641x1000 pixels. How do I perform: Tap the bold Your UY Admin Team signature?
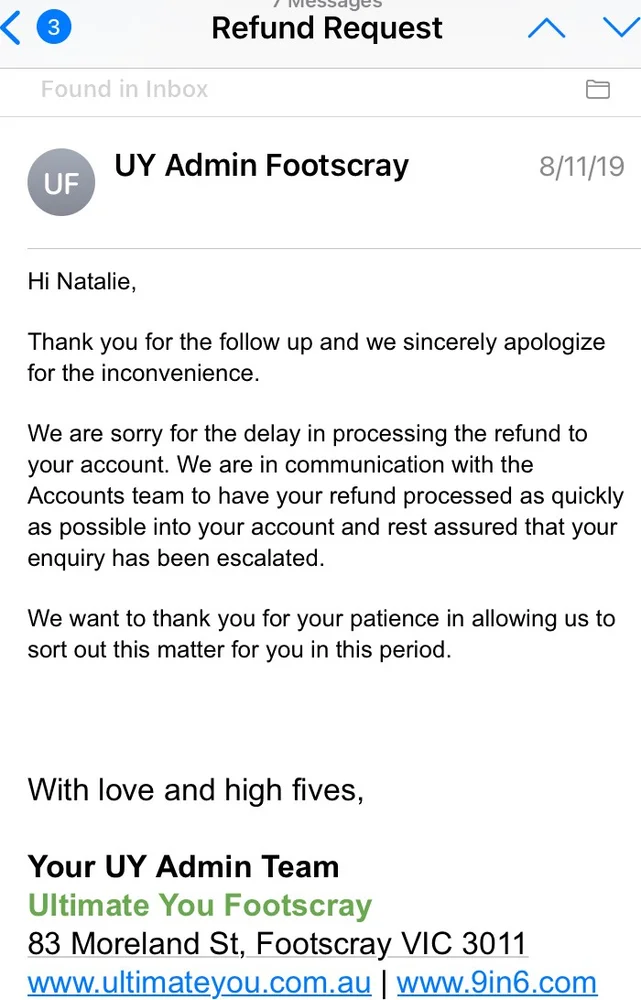tap(183, 866)
